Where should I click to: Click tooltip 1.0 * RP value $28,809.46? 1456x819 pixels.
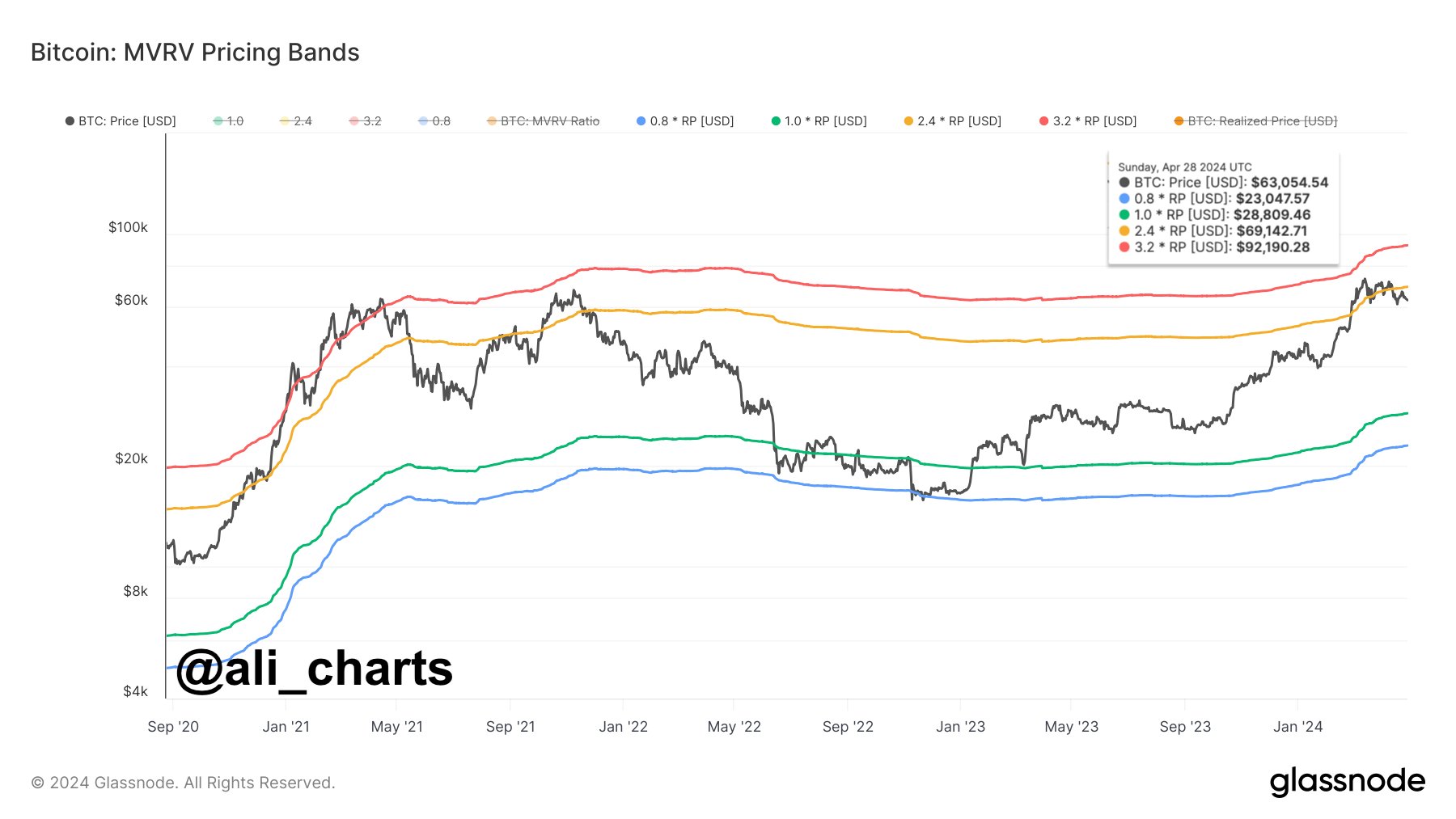click(1272, 215)
